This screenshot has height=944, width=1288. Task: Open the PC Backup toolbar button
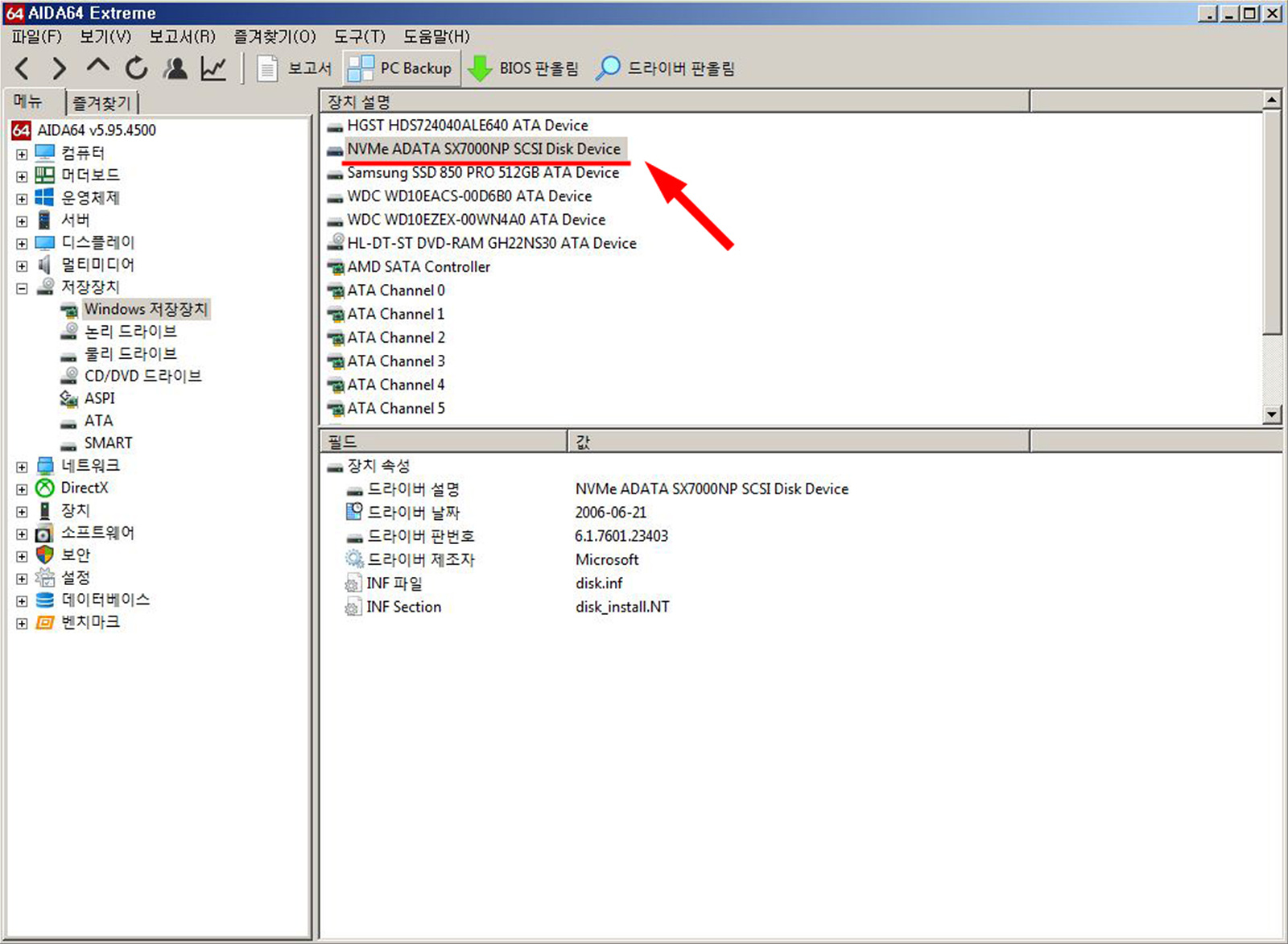point(401,68)
